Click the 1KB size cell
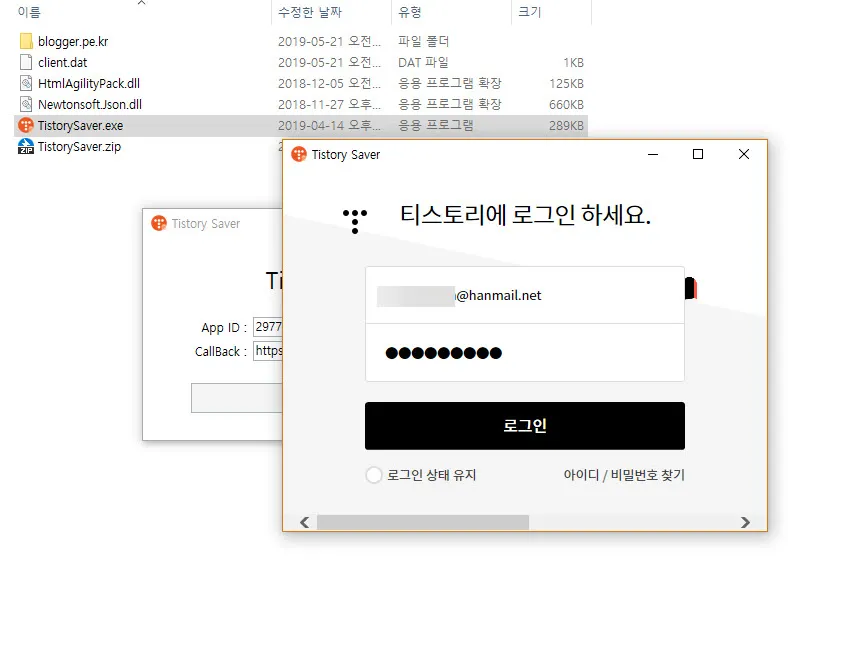Viewport: 843px width, 649px height. coord(573,62)
